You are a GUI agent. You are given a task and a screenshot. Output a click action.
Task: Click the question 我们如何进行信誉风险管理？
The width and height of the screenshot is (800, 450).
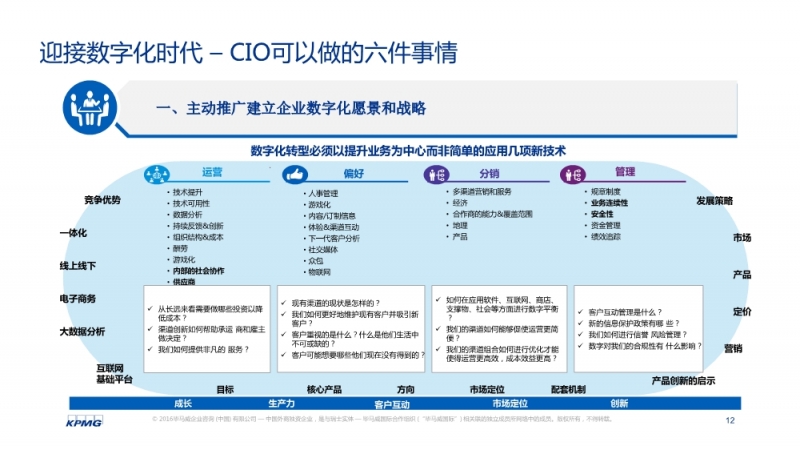coord(638,335)
